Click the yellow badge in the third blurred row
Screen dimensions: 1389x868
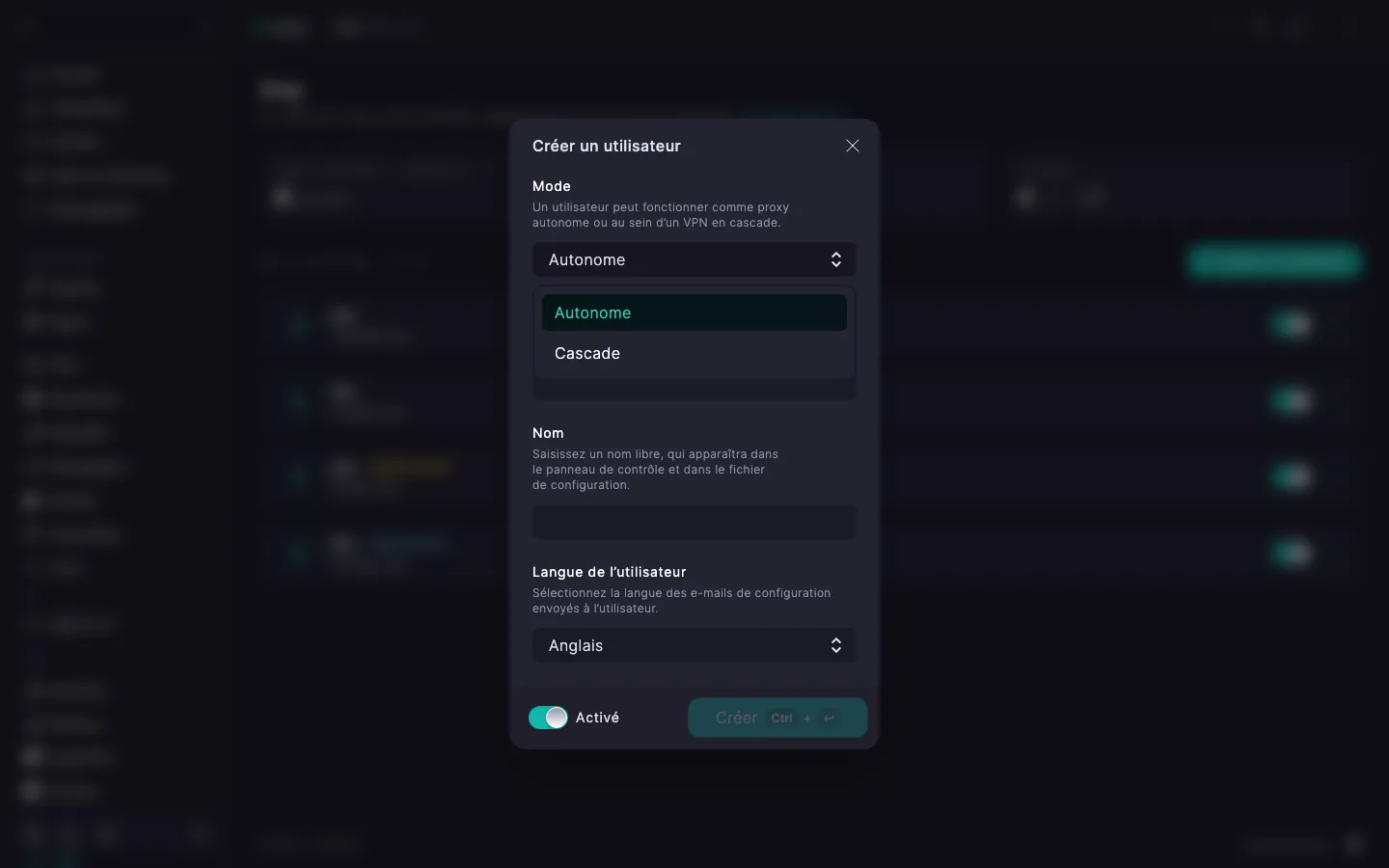[408, 467]
